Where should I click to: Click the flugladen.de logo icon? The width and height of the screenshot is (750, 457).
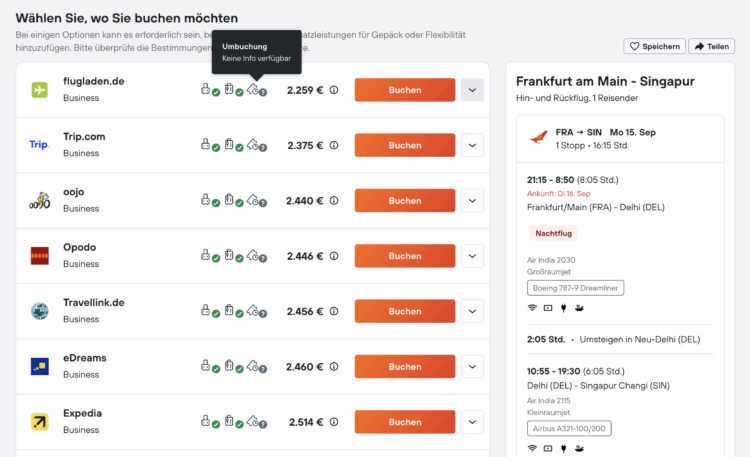click(40, 90)
